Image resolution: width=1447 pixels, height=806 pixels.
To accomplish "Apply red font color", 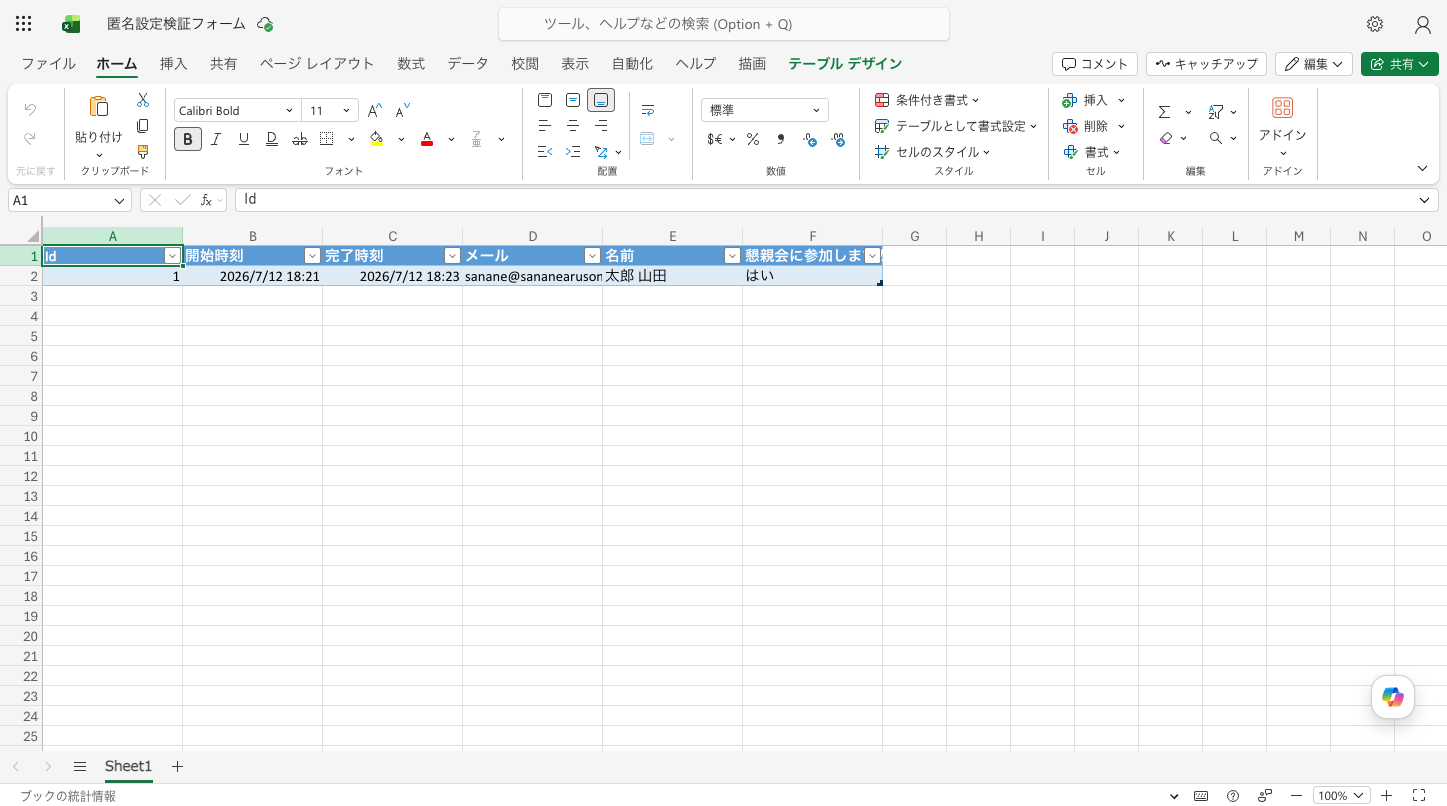I will click(427, 139).
